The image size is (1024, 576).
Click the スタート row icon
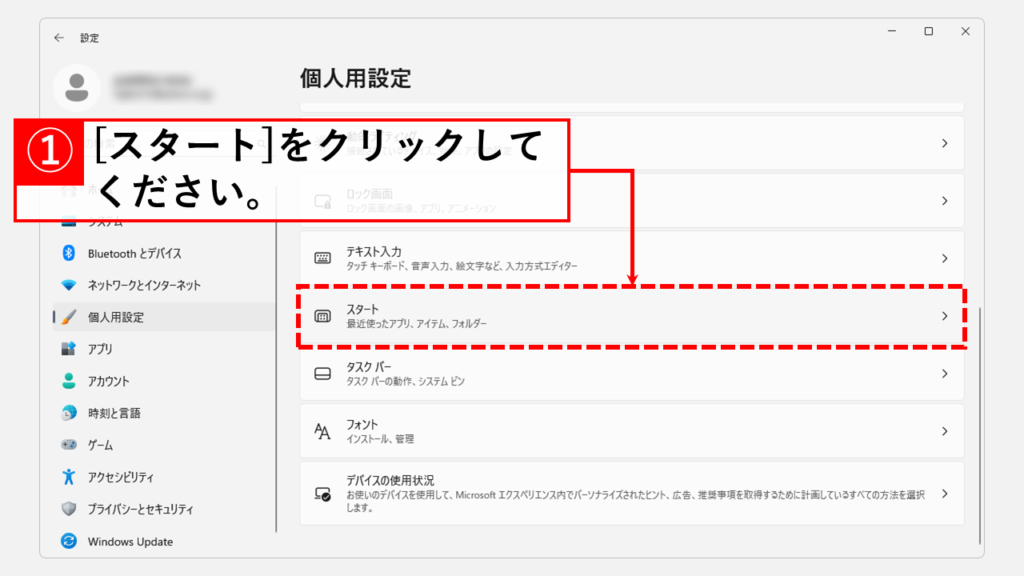pos(323,316)
